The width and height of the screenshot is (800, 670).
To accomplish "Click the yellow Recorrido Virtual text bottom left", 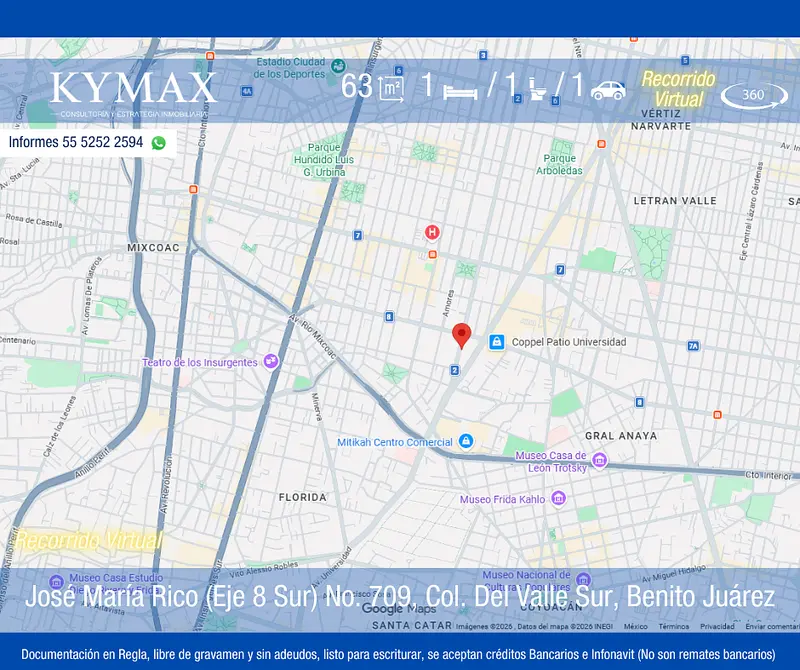I will [x=89, y=540].
